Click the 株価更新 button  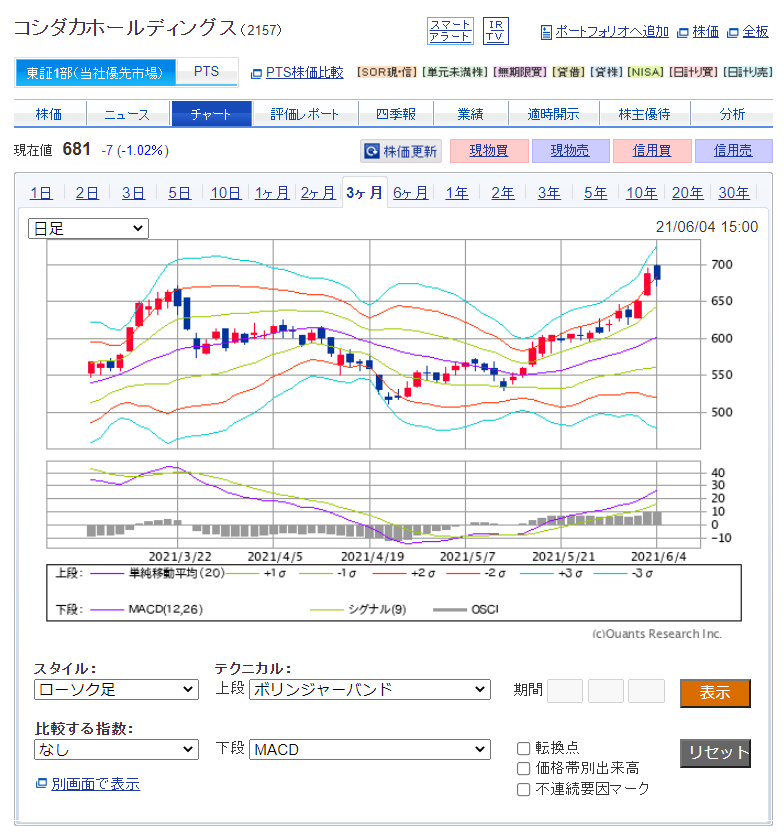[401, 151]
